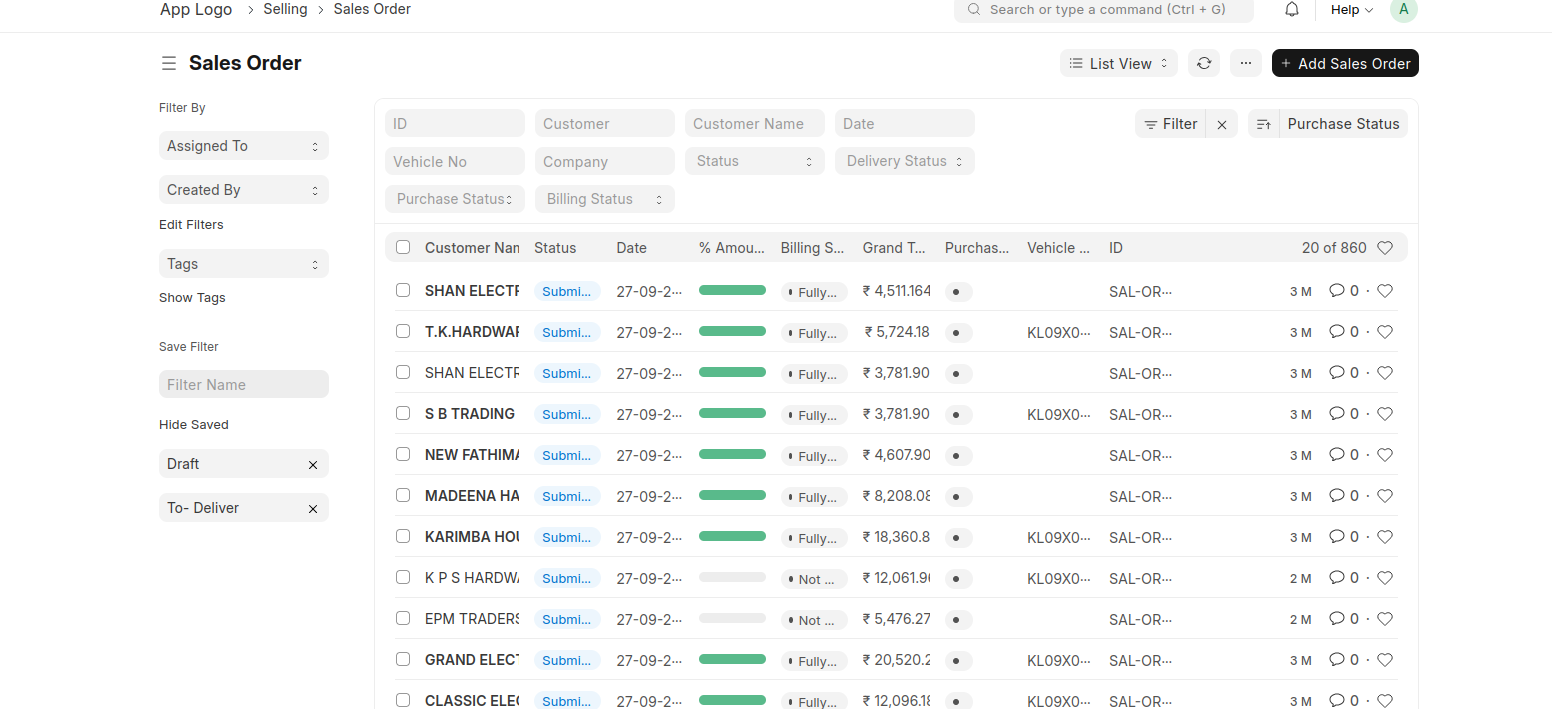
Task: Focus the Filter Name input
Action: pyautogui.click(x=244, y=384)
